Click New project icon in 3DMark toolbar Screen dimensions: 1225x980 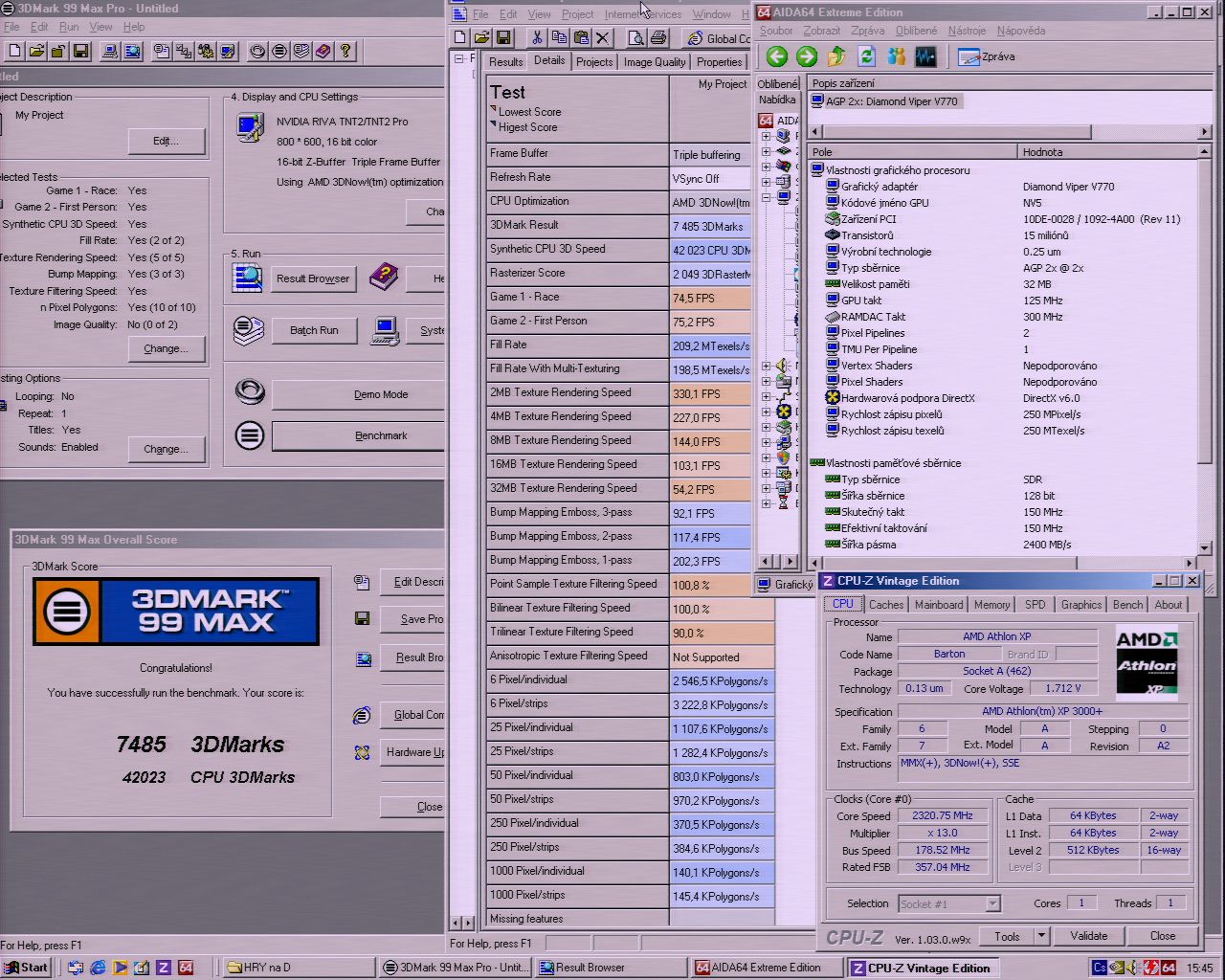(x=15, y=51)
